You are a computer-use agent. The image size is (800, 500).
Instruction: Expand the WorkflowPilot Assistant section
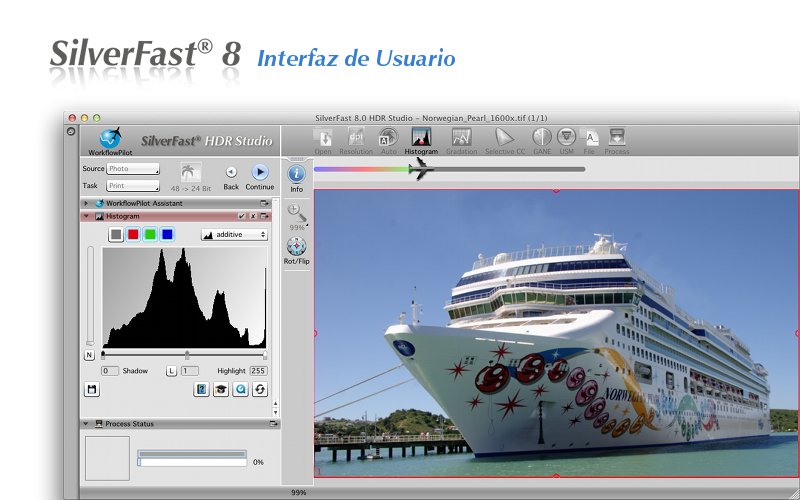point(86,203)
